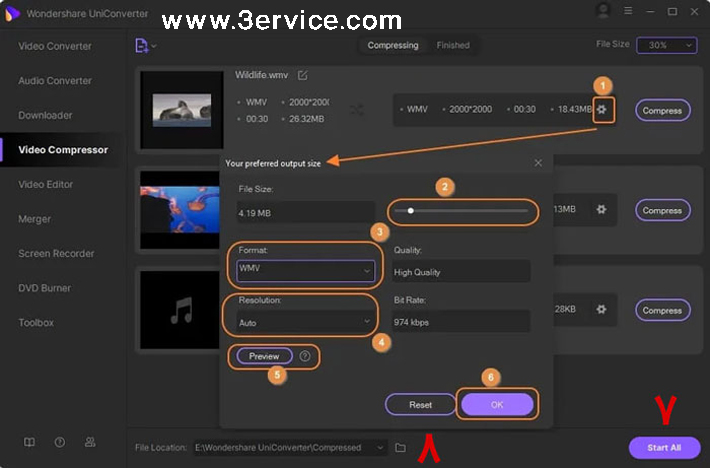710x468 pixels.
Task: Switch to the Finished tab
Action: [x=453, y=46]
